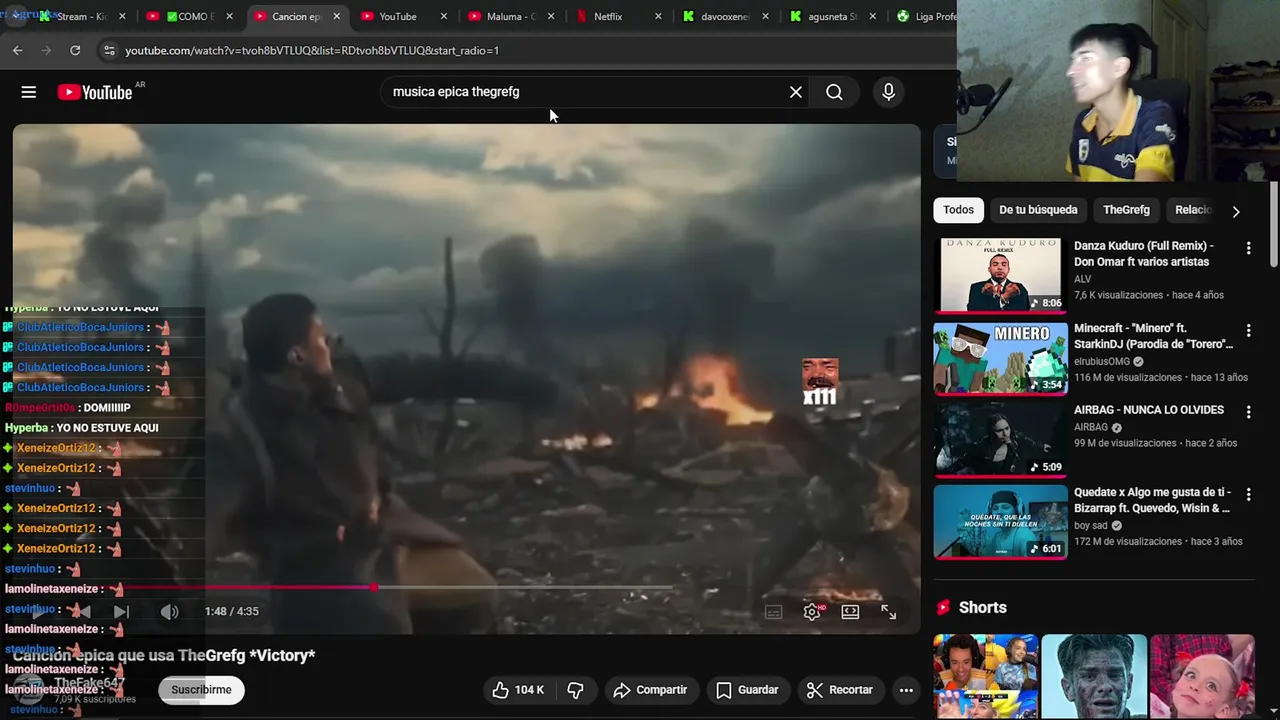Open options menu for AIRBAG video

[x=1248, y=412]
